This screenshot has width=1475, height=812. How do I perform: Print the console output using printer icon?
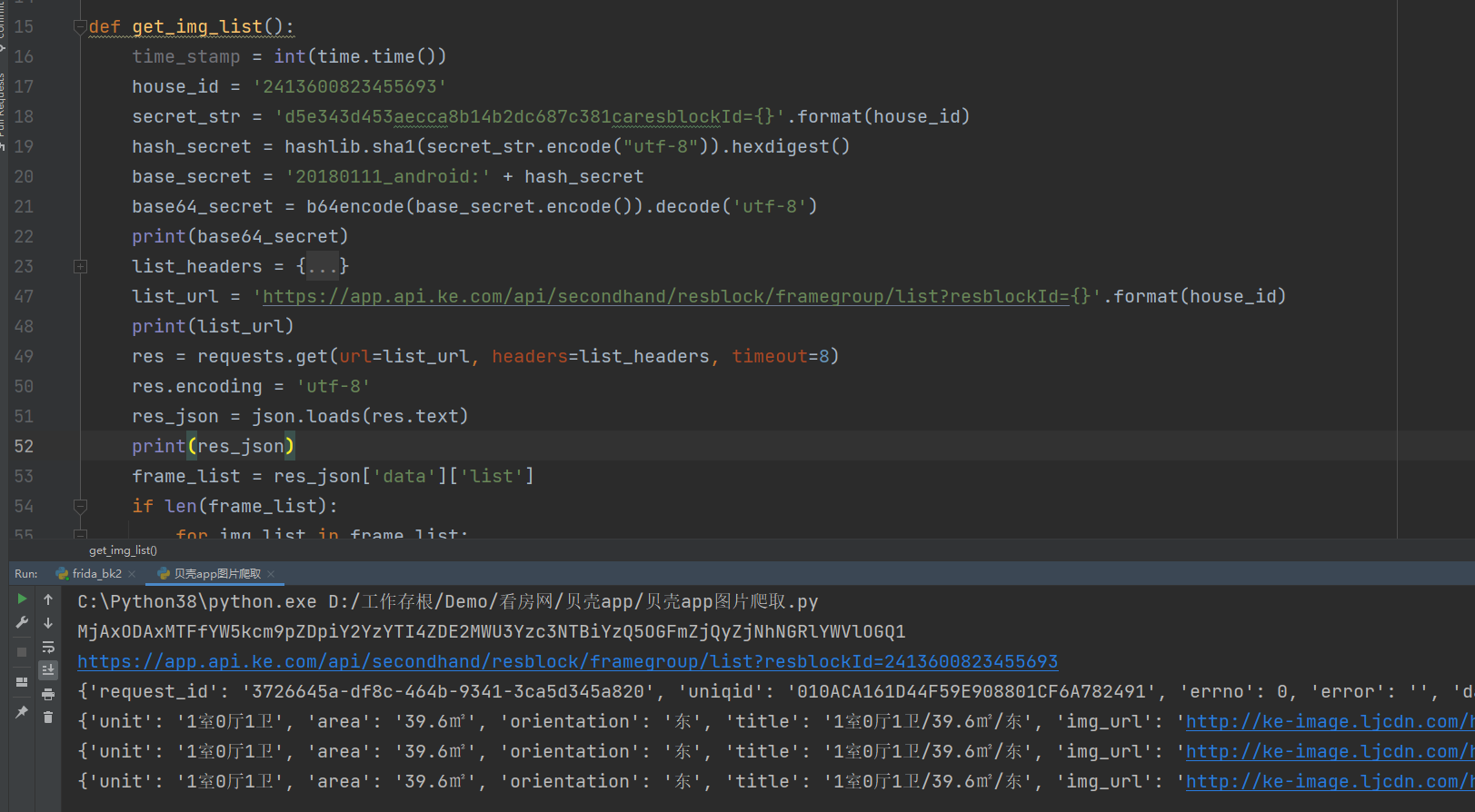point(48,694)
